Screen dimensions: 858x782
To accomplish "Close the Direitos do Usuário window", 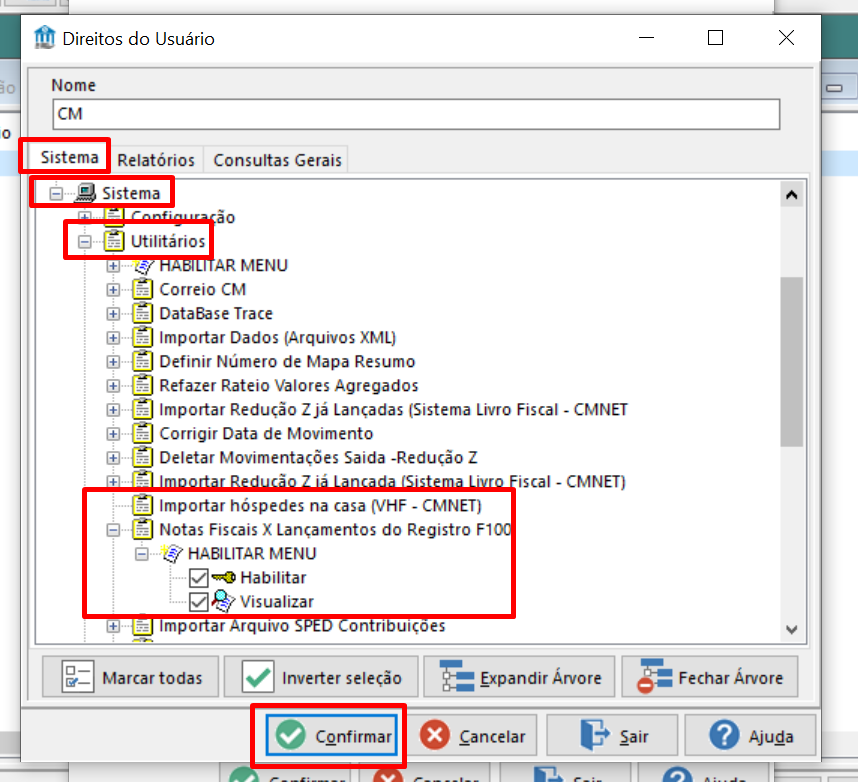I will pyautogui.click(x=786, y=38).
